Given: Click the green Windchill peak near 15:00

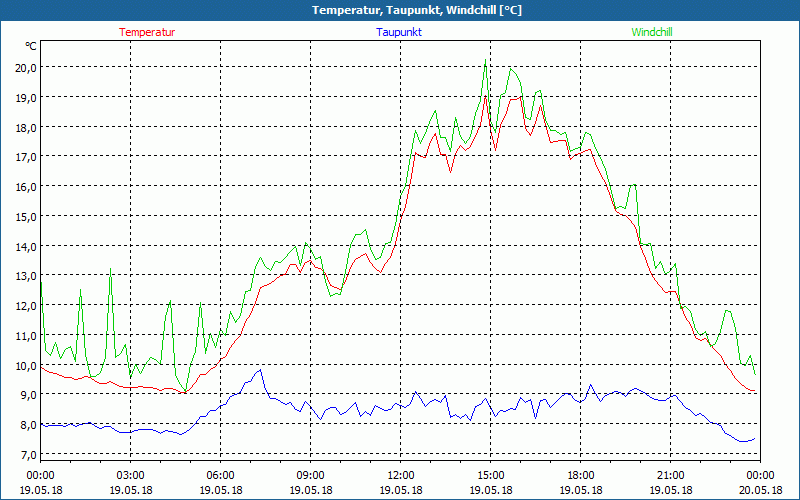Looking at the screenshot, I should [x=485, y=60].
